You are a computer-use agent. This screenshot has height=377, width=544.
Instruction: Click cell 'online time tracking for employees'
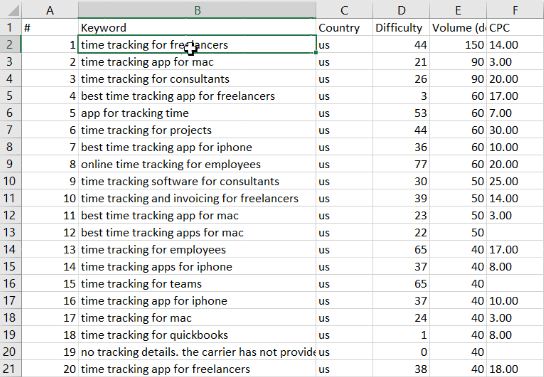197,164
